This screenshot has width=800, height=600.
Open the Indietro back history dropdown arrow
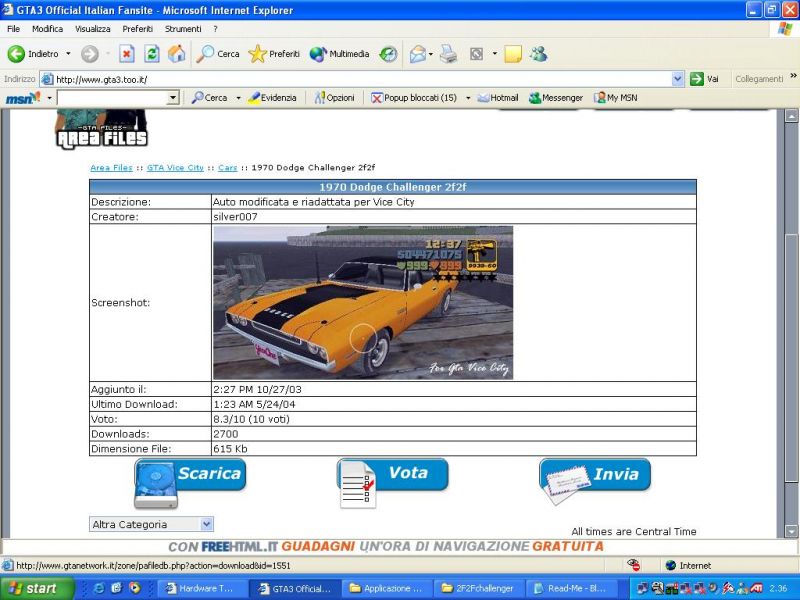click(68, 54)
